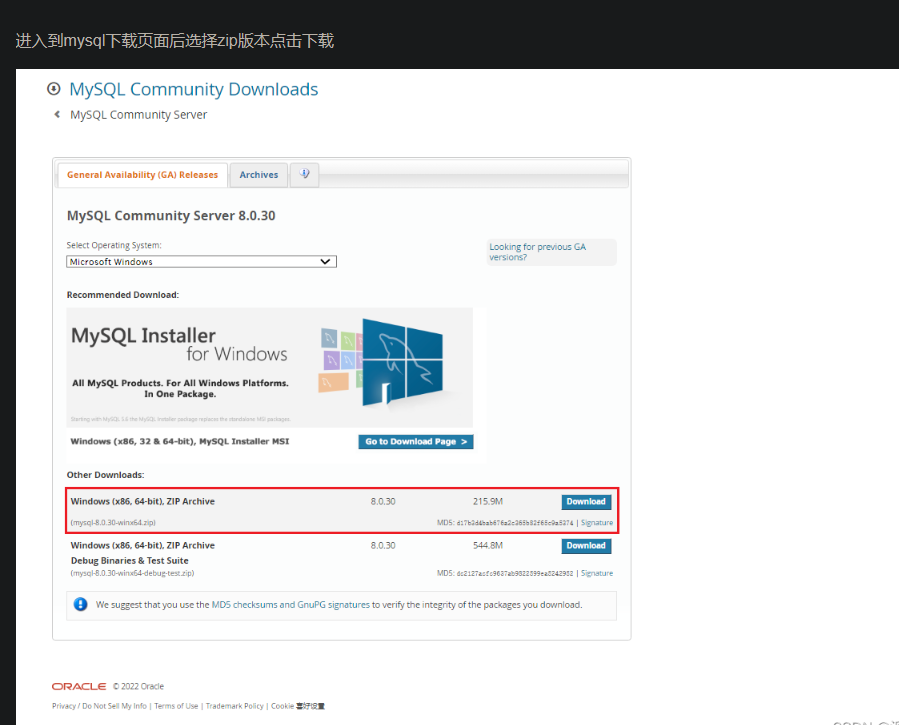Expand the Microsoft Windows combo box arrow
Screen dimensions: 899x725
pos(326,260)
